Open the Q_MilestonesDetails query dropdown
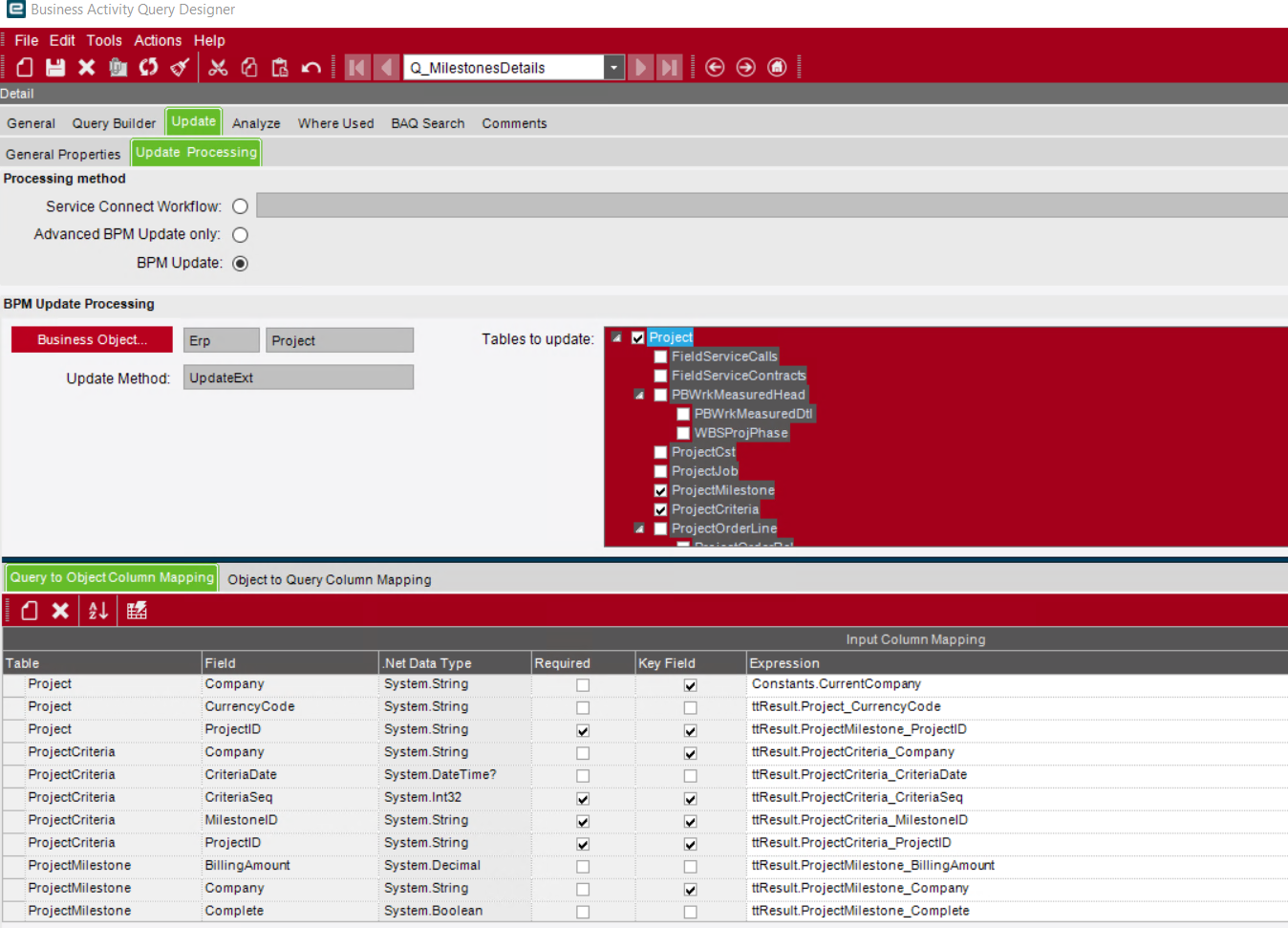 (x=613, y=67)
